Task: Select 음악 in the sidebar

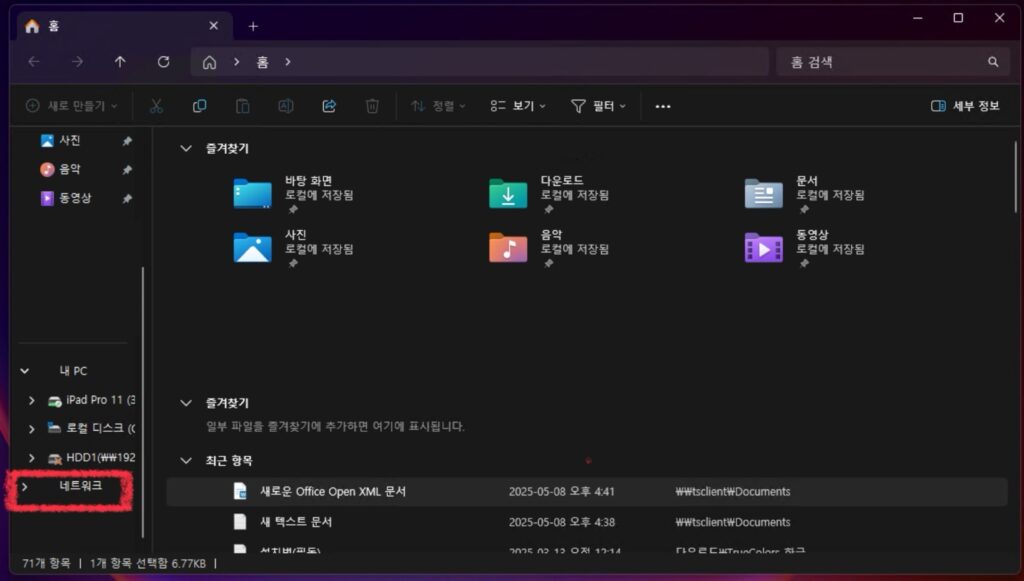Action: click(69, 169)
